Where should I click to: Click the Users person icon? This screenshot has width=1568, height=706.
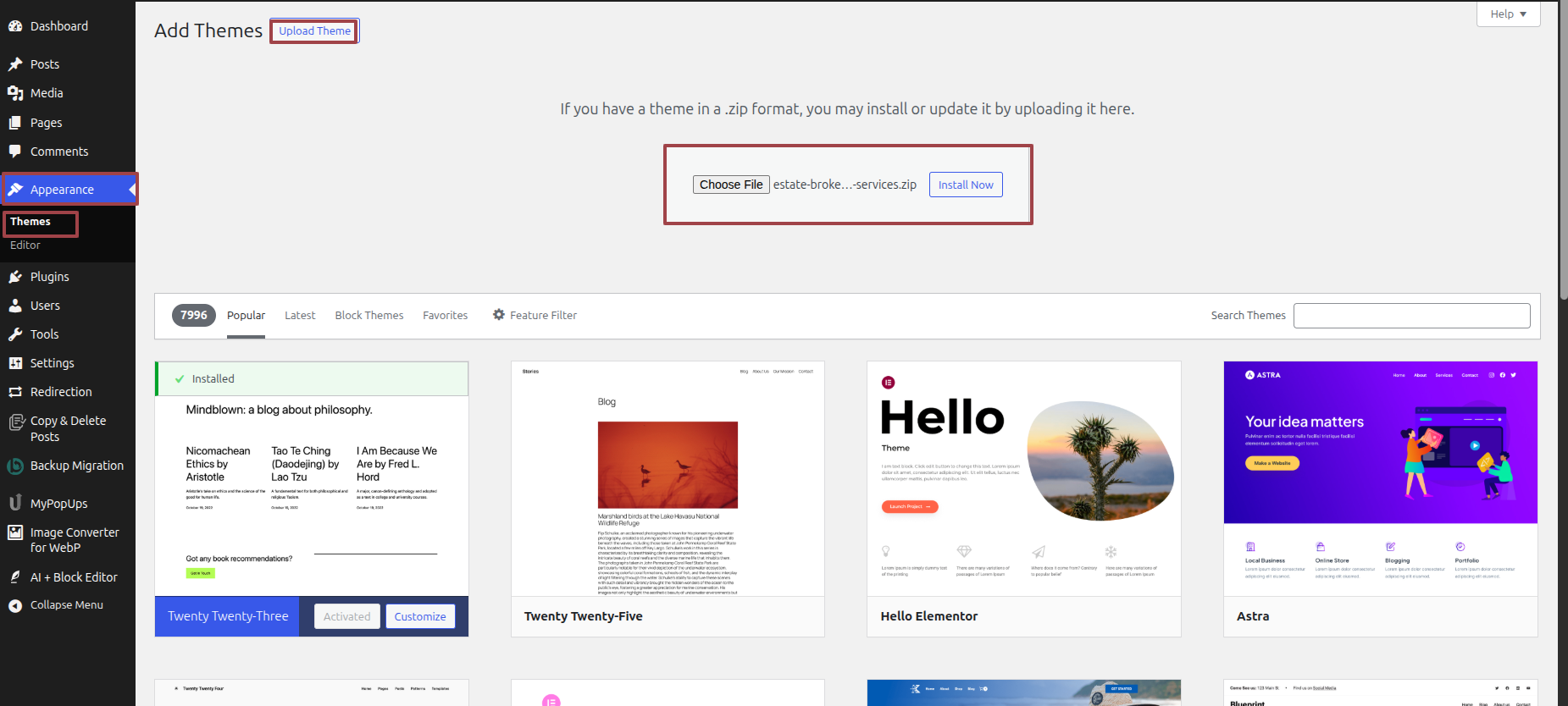[x=15, y=306]
